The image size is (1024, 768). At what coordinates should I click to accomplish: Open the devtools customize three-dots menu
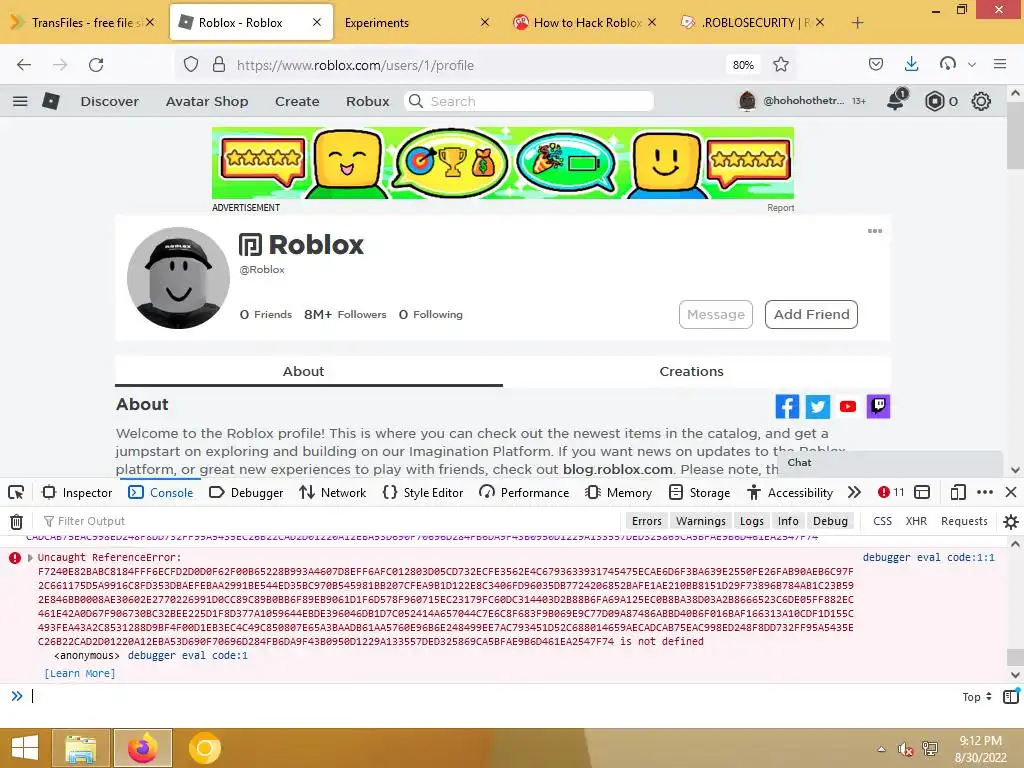coord(985,492)
